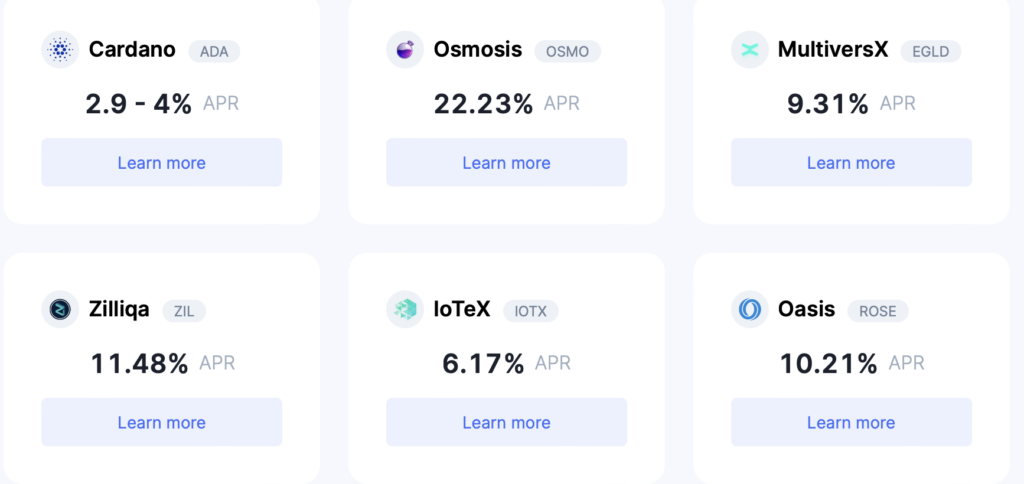Select the EGLD ticker badge

pyautogui.click(x=931, y=52)
